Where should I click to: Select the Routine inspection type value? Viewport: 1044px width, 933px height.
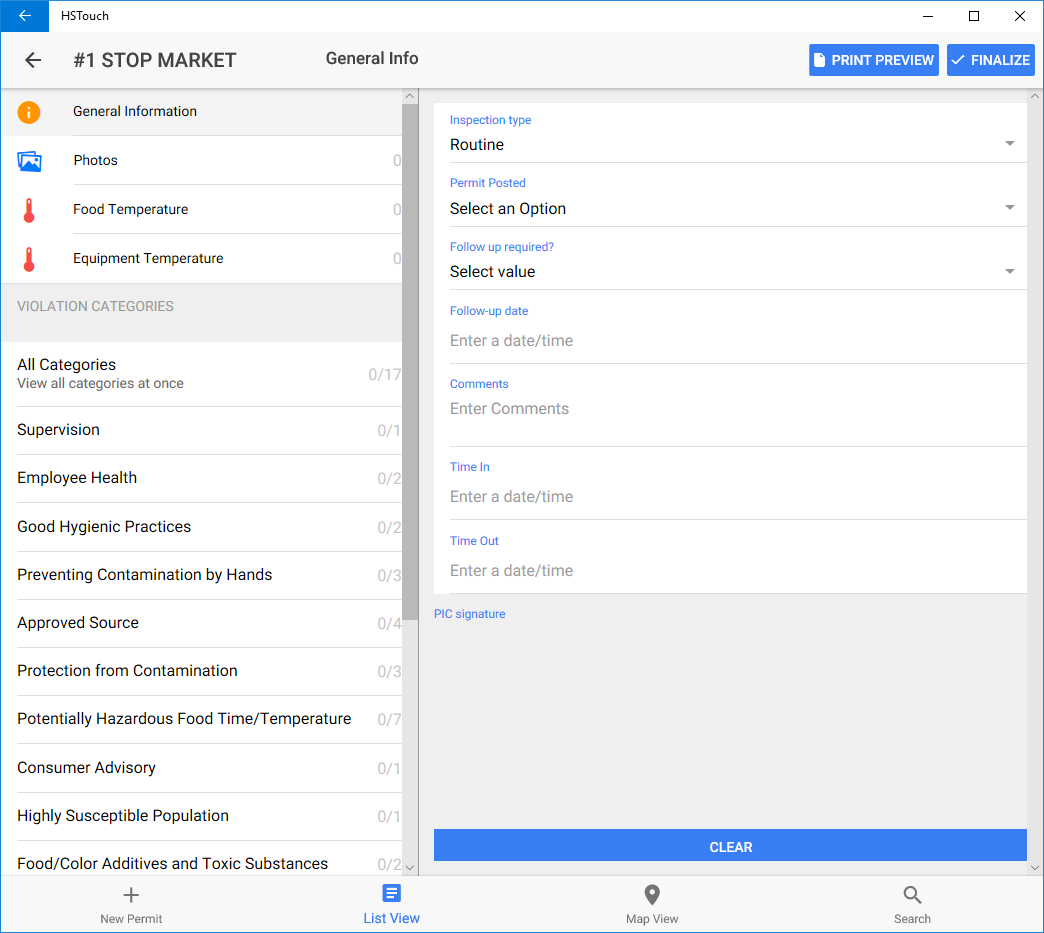click(477, 145)
